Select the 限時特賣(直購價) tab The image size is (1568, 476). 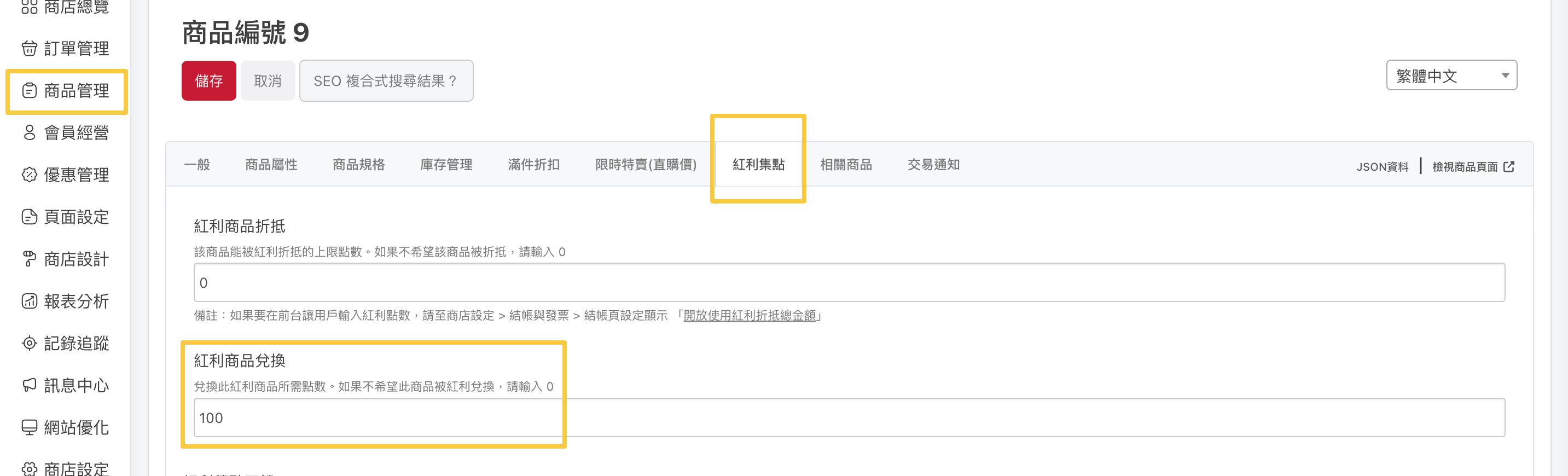click(645, 164)
